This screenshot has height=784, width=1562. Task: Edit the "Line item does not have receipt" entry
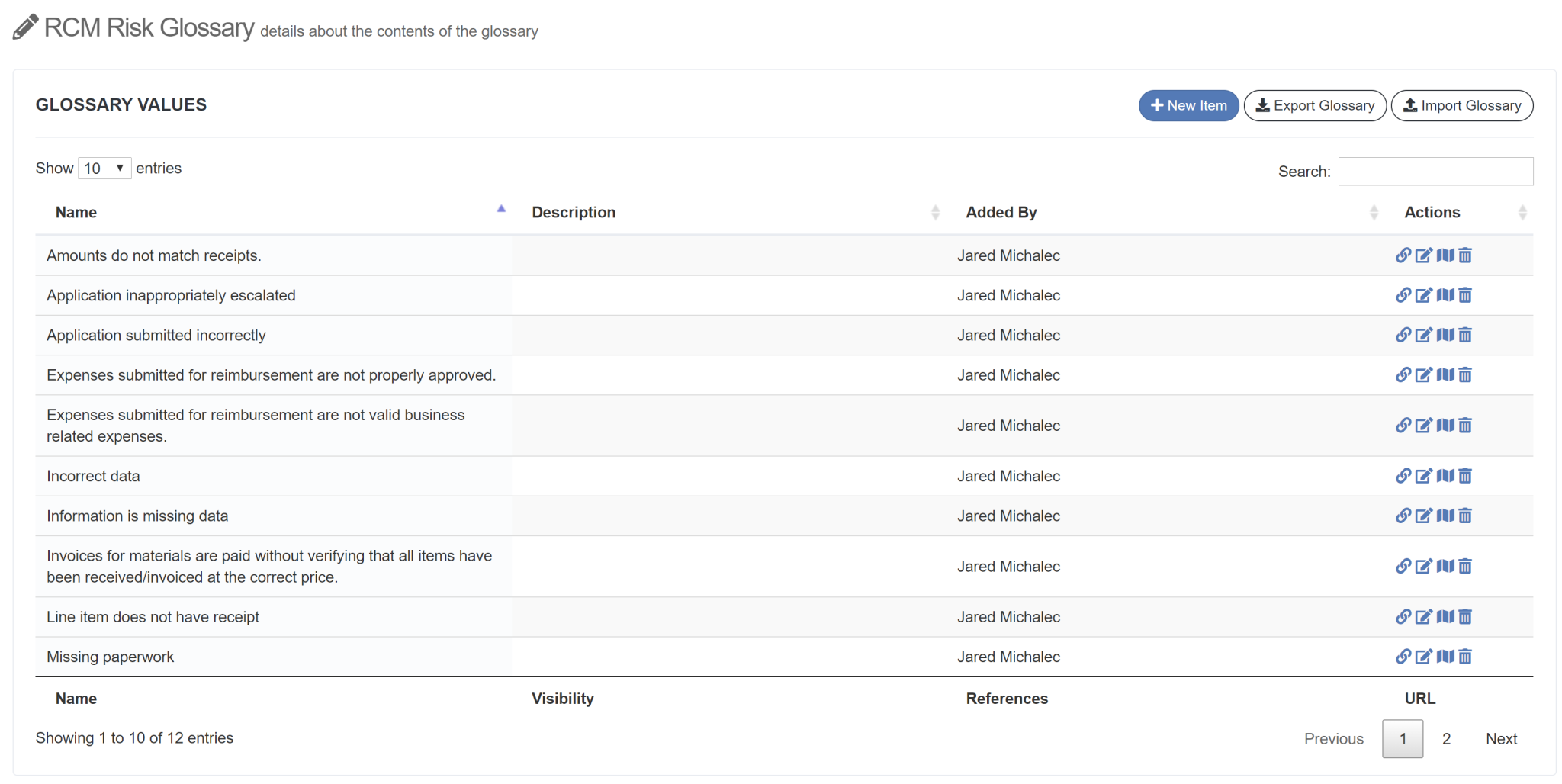tap(1423, 617)
